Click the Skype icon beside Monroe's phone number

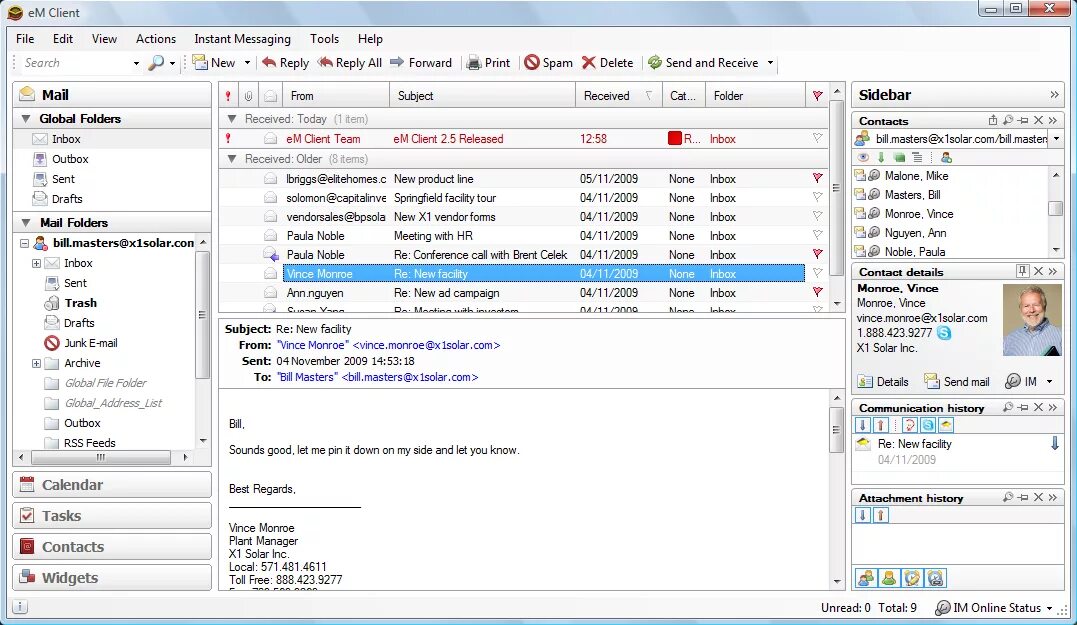point(944,333)
